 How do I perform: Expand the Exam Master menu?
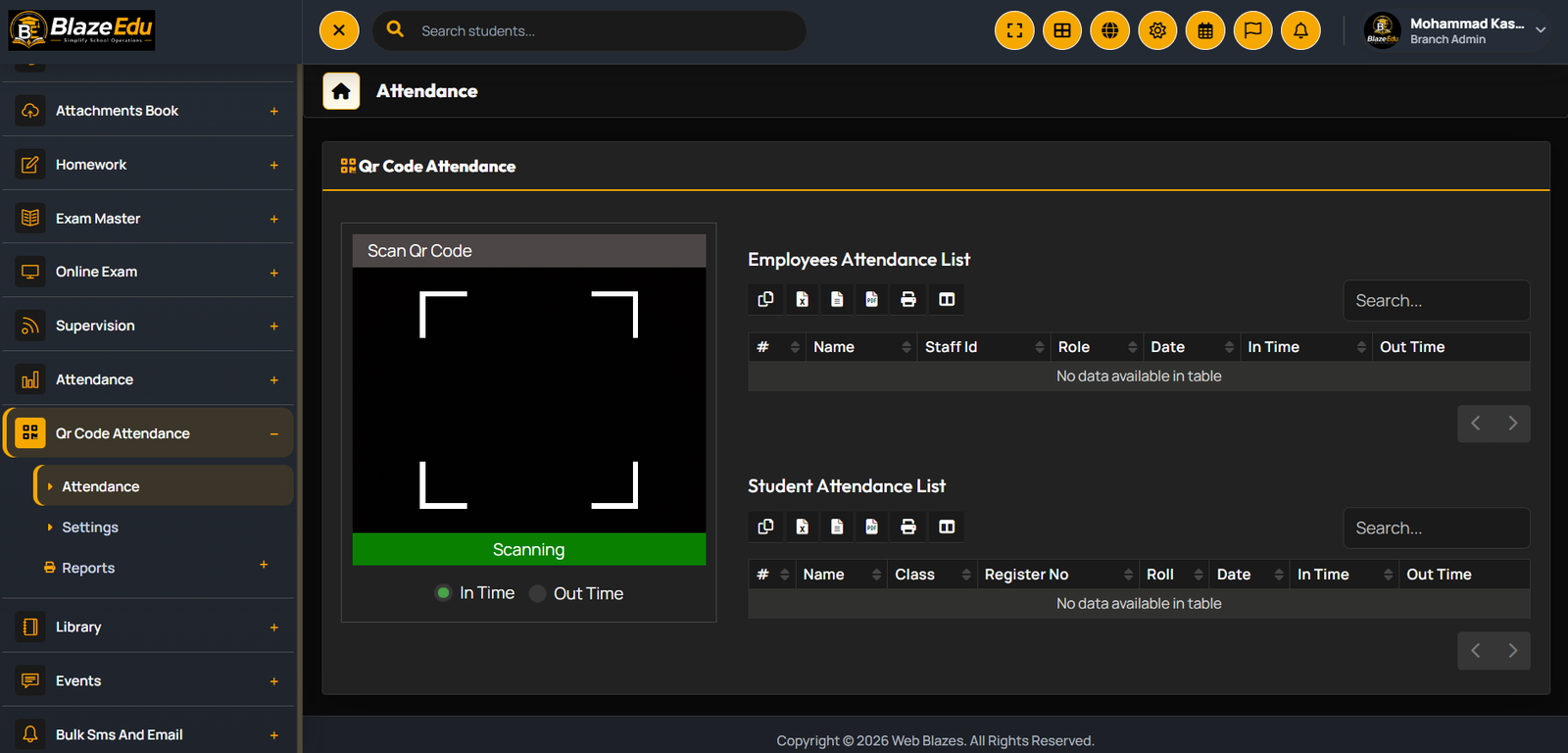click(147, 219)
